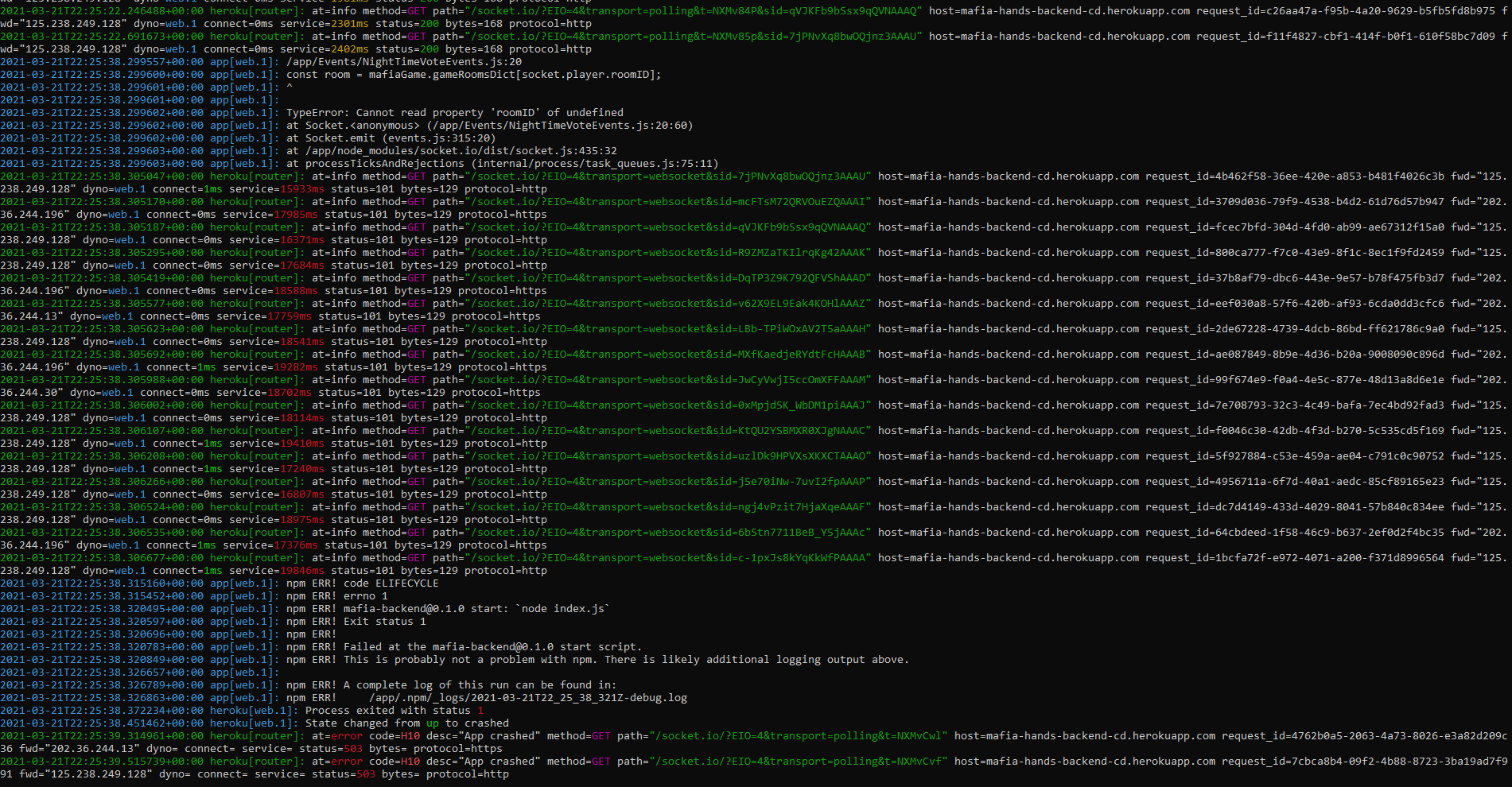Select the mafiaGame.gameRoomsDict code snippet line
1512x787 pixels.
473,74
